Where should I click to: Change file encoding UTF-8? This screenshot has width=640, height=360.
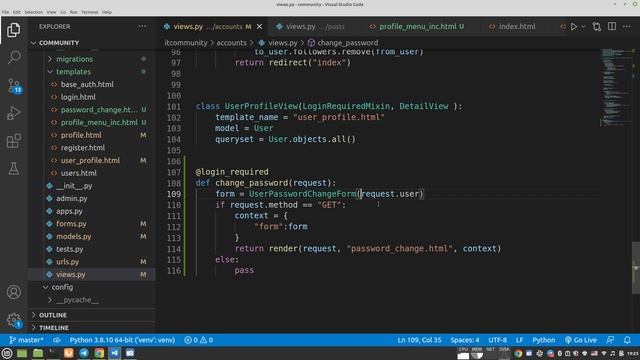point(498,340)
